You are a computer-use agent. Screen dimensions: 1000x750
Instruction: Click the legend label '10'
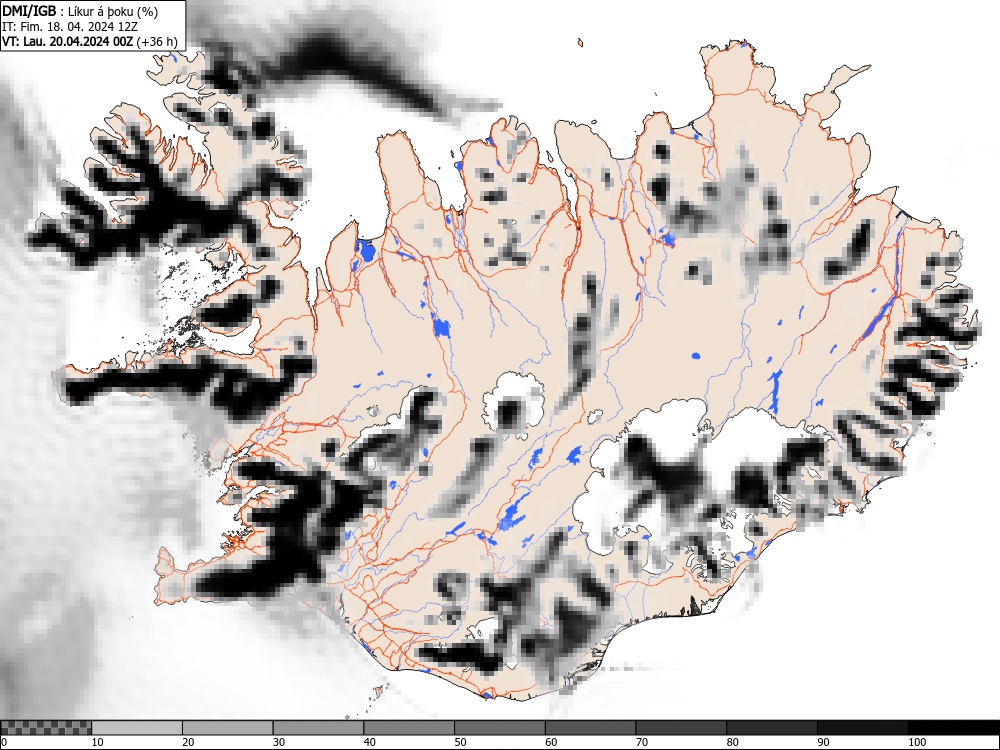point(97,742)
